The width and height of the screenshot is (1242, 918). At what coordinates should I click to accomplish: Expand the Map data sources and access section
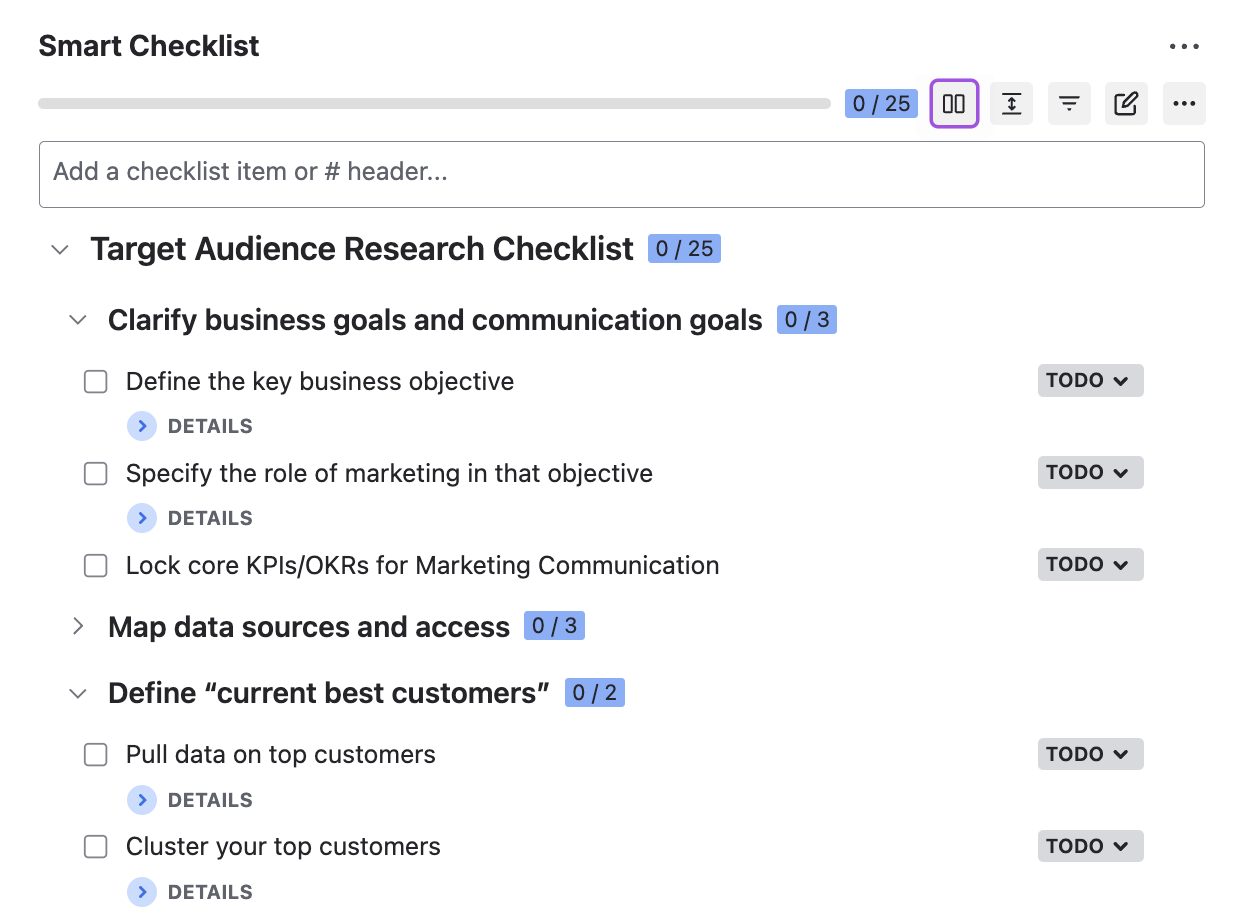(77, 626)
